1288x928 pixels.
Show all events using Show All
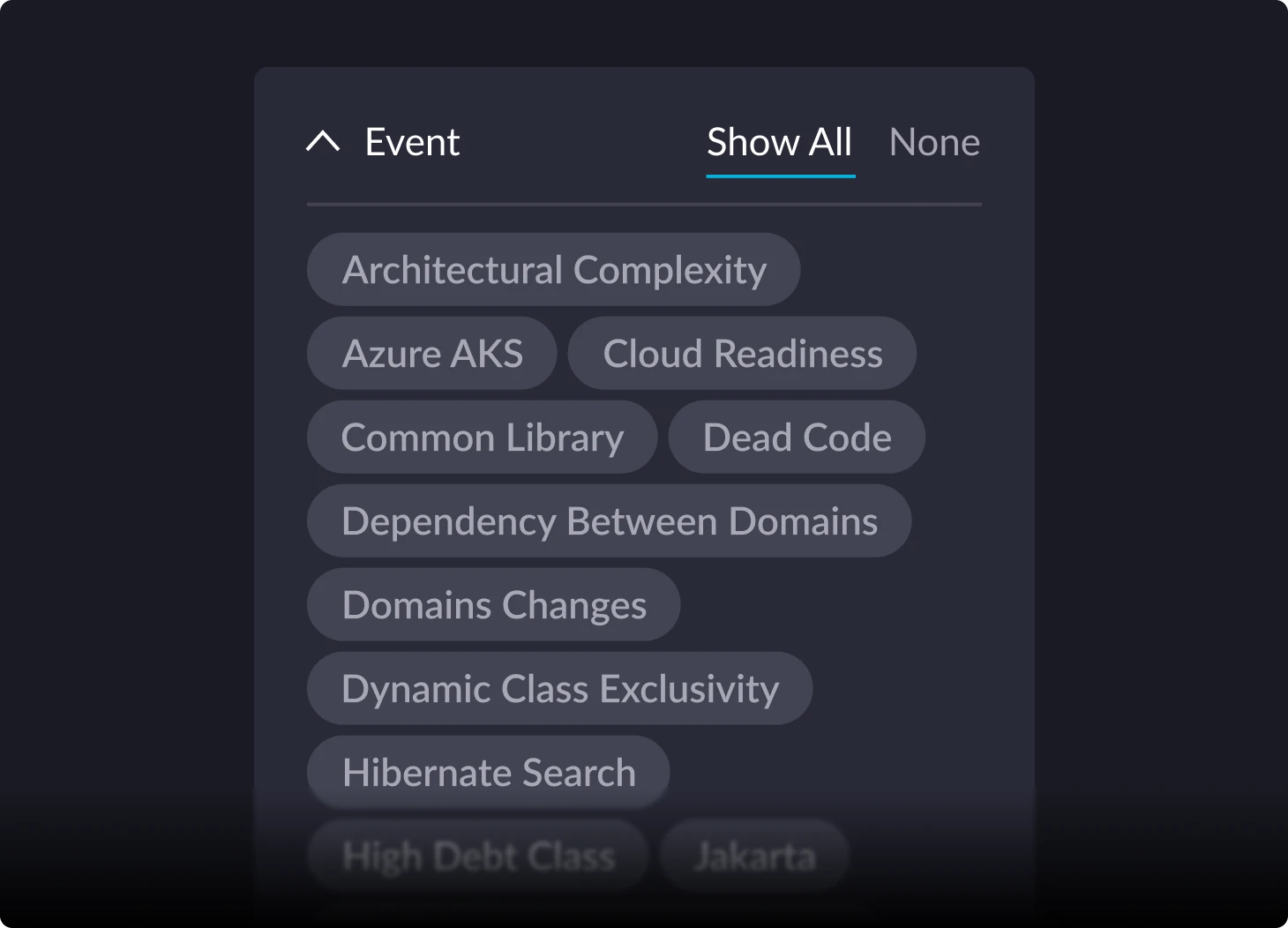click(780, 143)
